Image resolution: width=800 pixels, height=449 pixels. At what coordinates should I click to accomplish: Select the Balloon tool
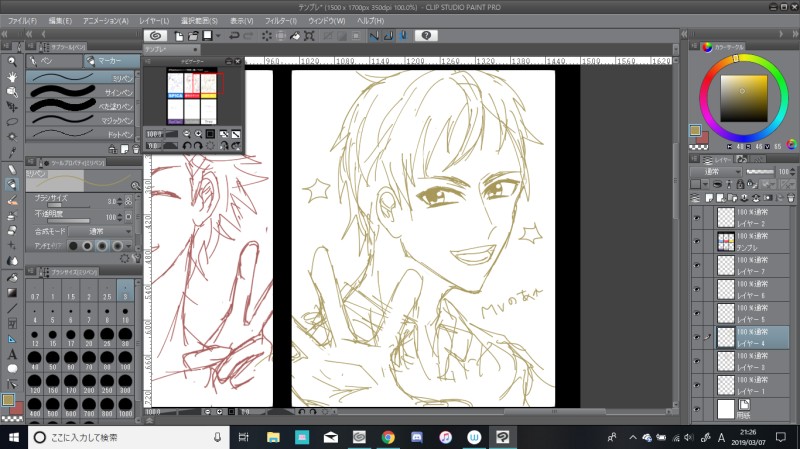click(x=12, y=368)
